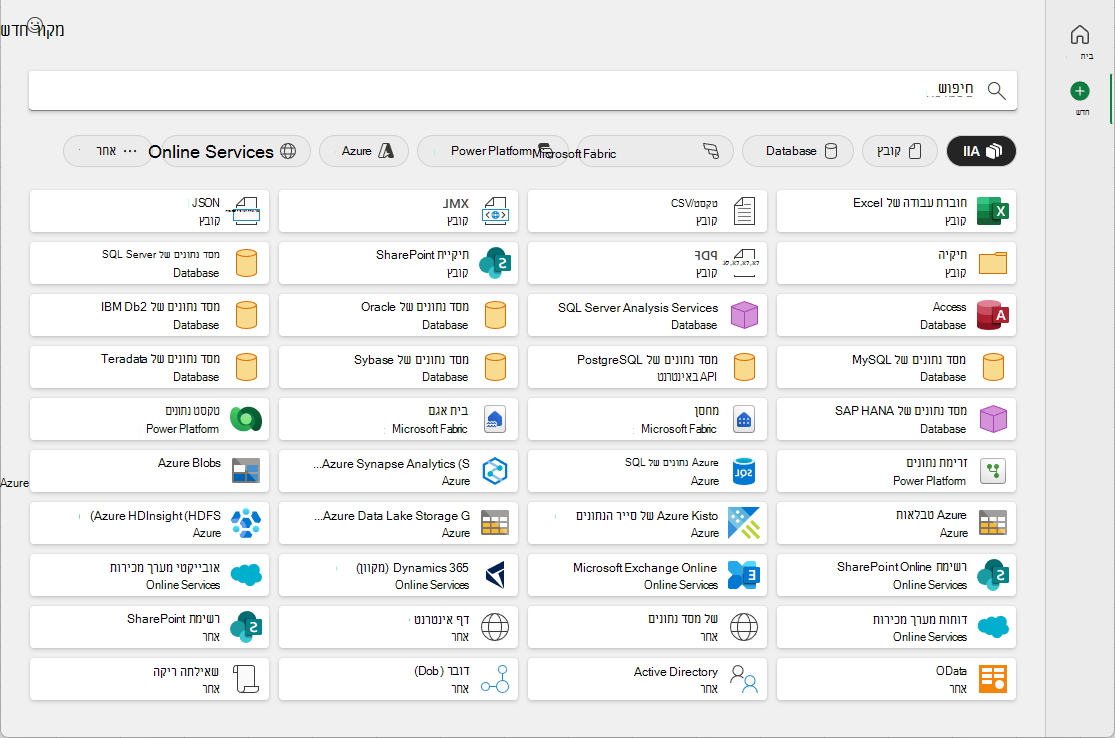
Task: Pick the JSON file icon
Action: point(246,211)
